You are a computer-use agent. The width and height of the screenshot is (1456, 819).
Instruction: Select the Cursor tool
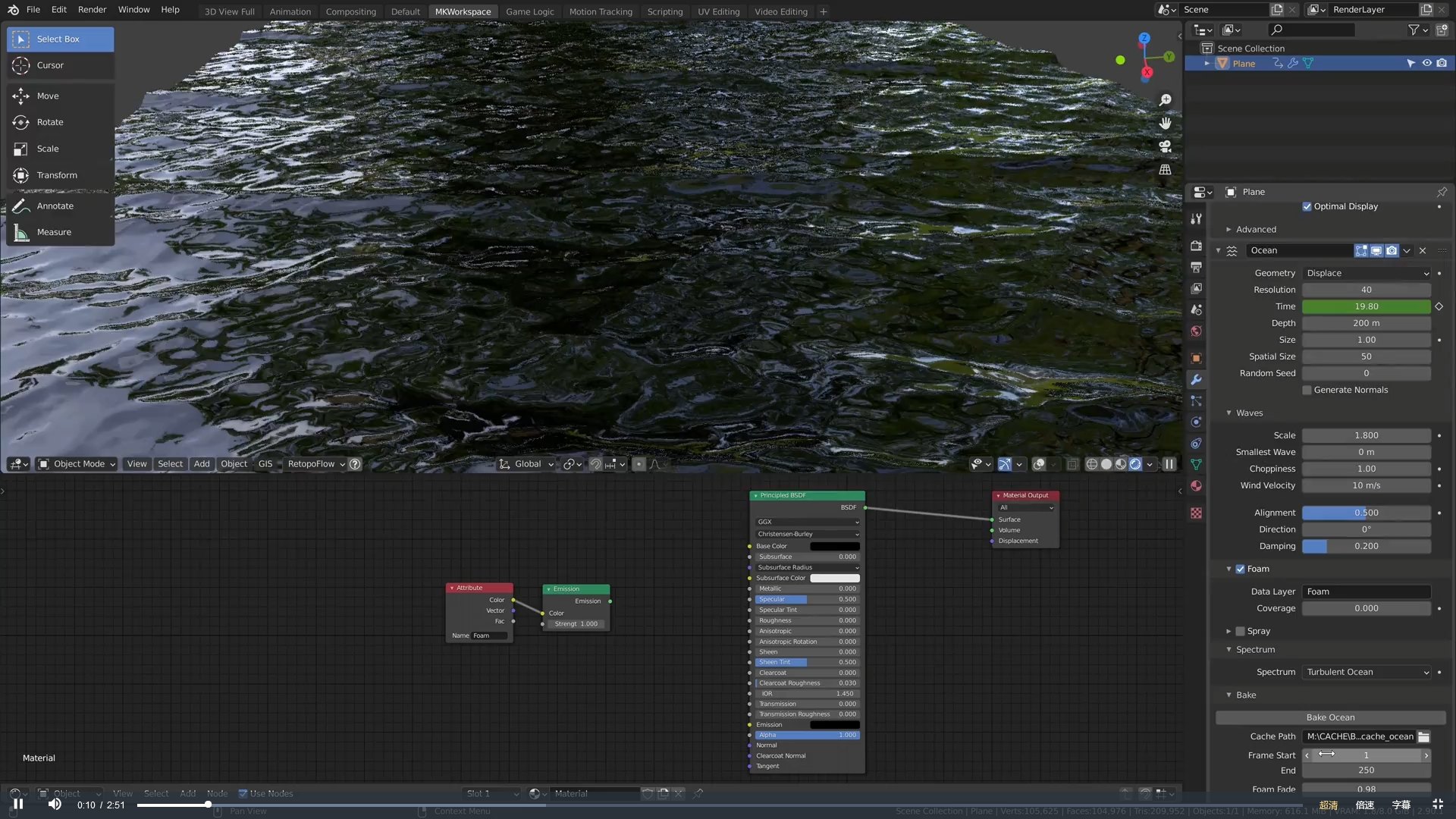(61, 65)
